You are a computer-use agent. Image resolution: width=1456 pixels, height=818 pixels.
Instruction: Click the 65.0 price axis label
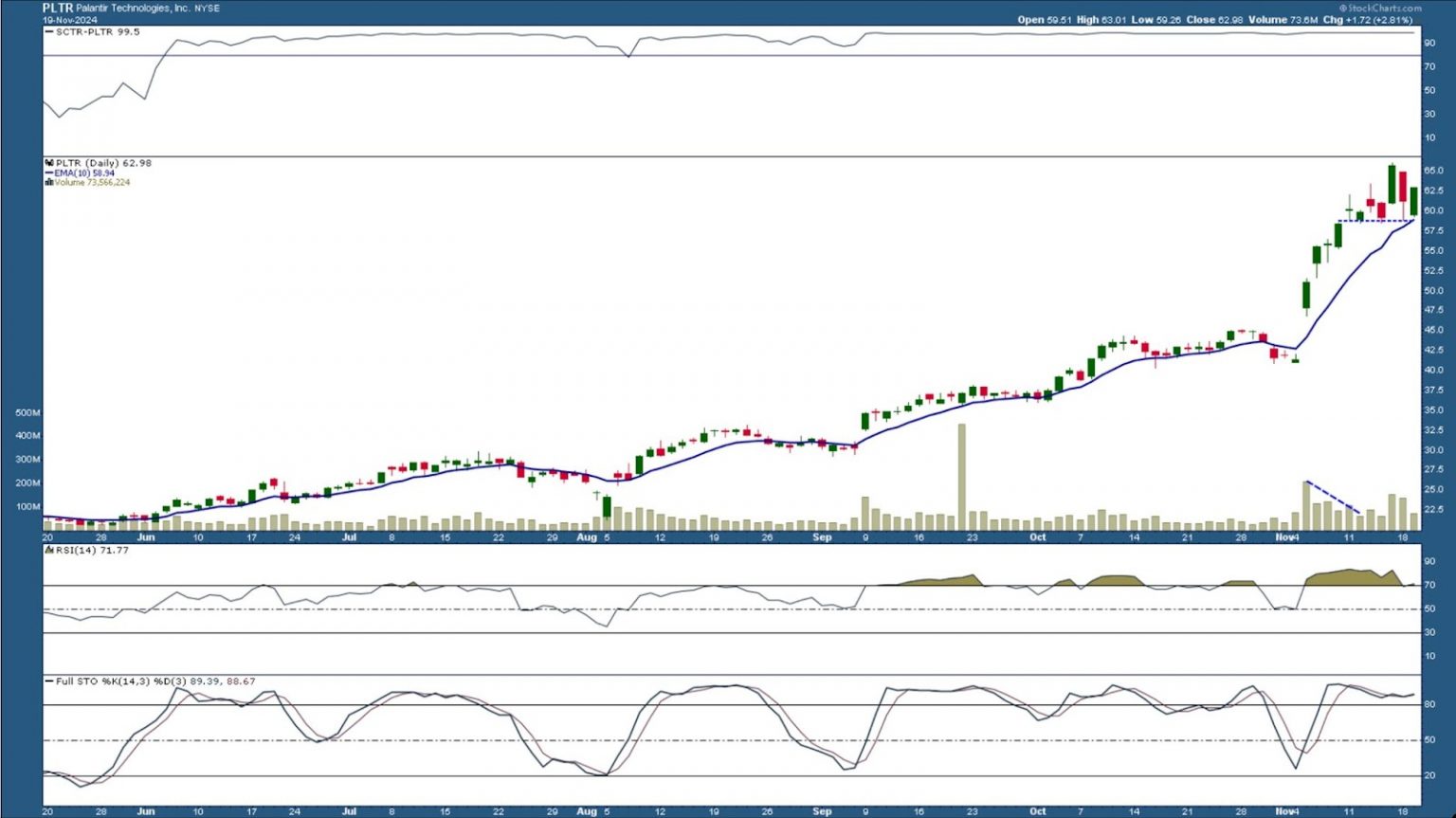[1433, 171]
